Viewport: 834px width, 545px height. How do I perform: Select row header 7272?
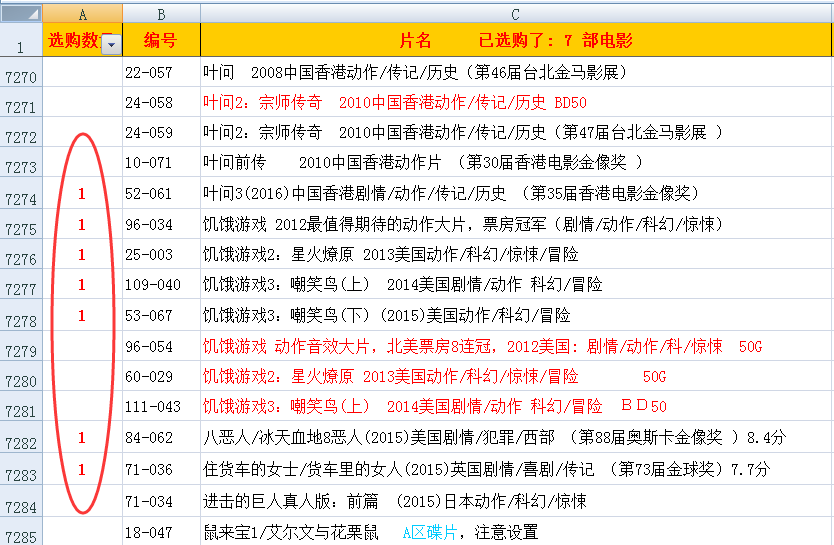click(x=21, y=132)
